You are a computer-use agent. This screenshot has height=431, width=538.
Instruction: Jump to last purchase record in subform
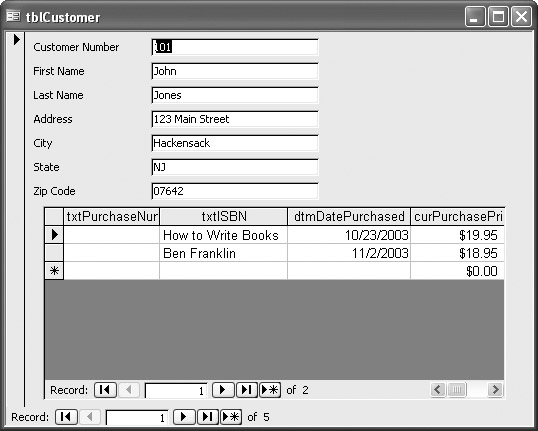pos(246,390)
